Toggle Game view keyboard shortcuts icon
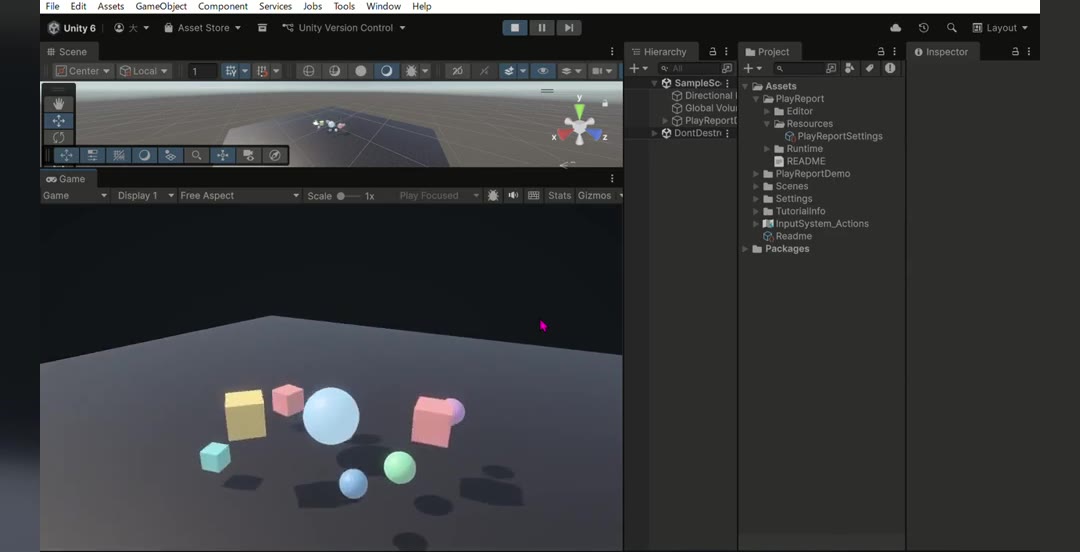The image size is (1080, 552). coord(533,196)
